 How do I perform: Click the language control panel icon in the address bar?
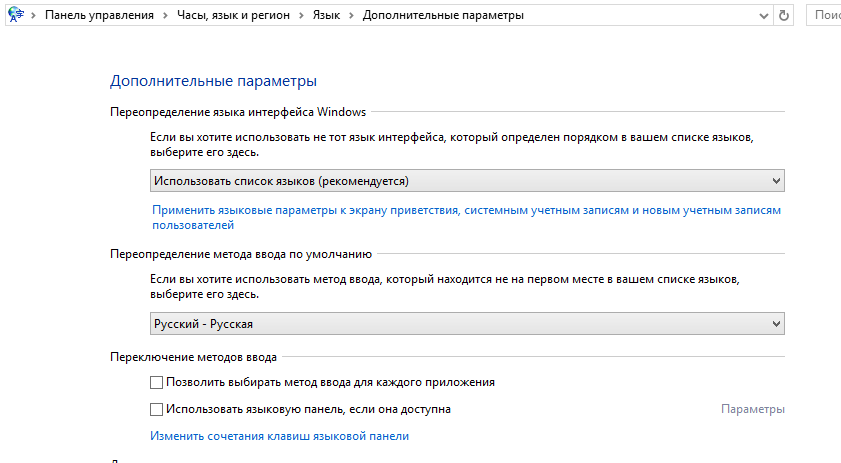(x=15, y=15)
